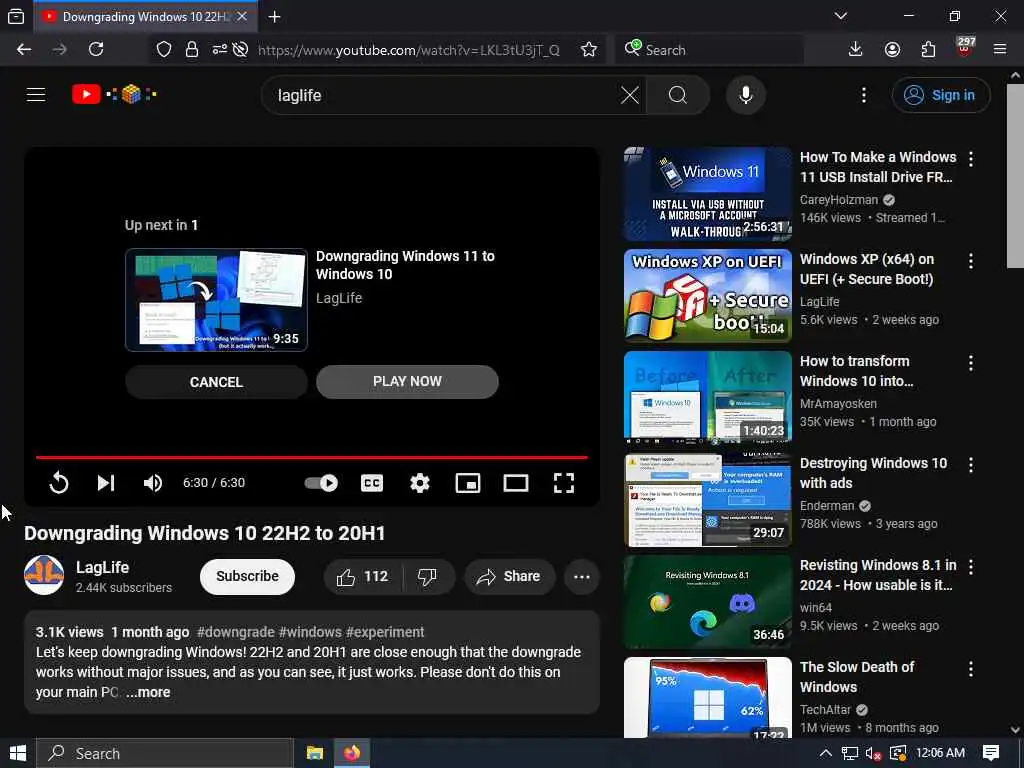List all tabs with chevron

840,16
